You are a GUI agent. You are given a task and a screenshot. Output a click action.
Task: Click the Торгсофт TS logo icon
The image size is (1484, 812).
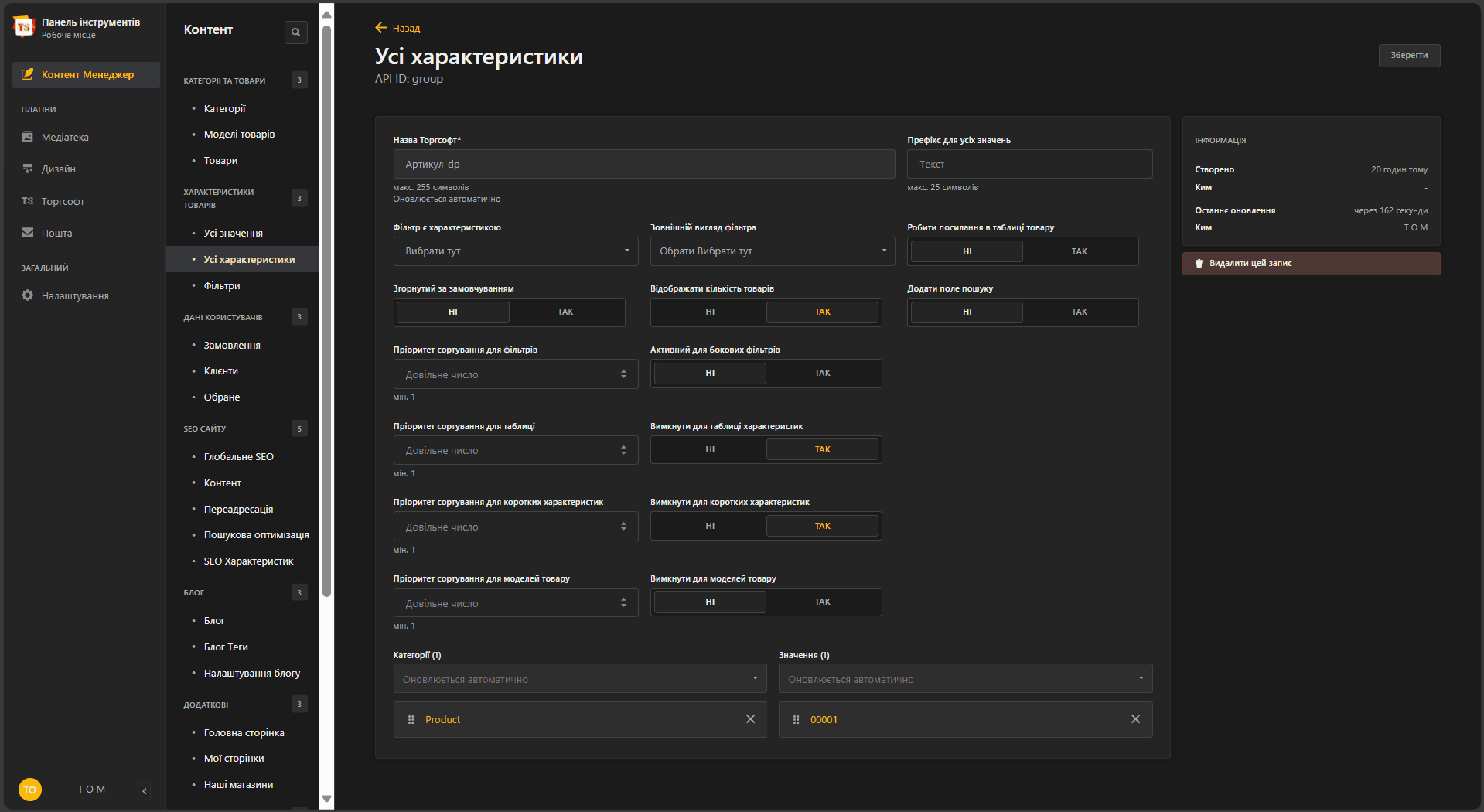(24, 27)
